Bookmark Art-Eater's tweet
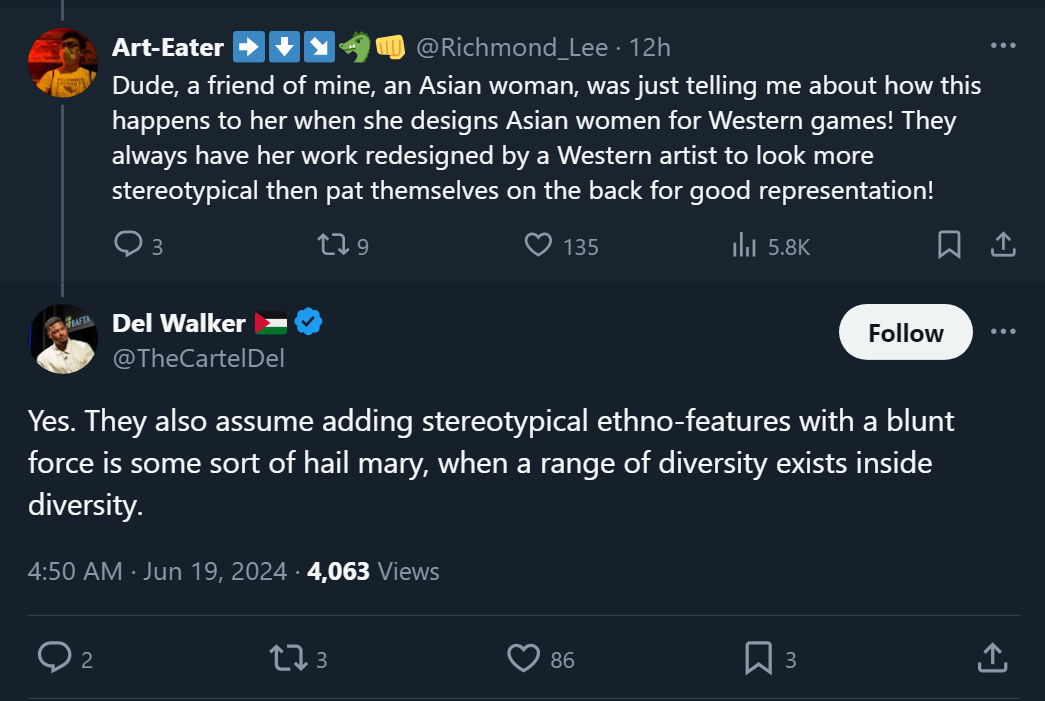The width and height of the screenshot is (1045, 701). click(949, 245)
